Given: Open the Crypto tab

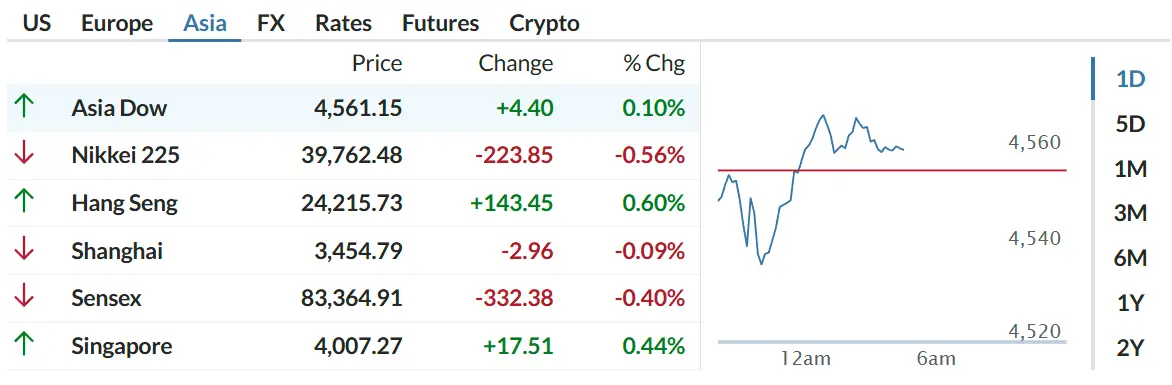Looking at the screenshot, I should pyautogui.click(x=544, y=23).
